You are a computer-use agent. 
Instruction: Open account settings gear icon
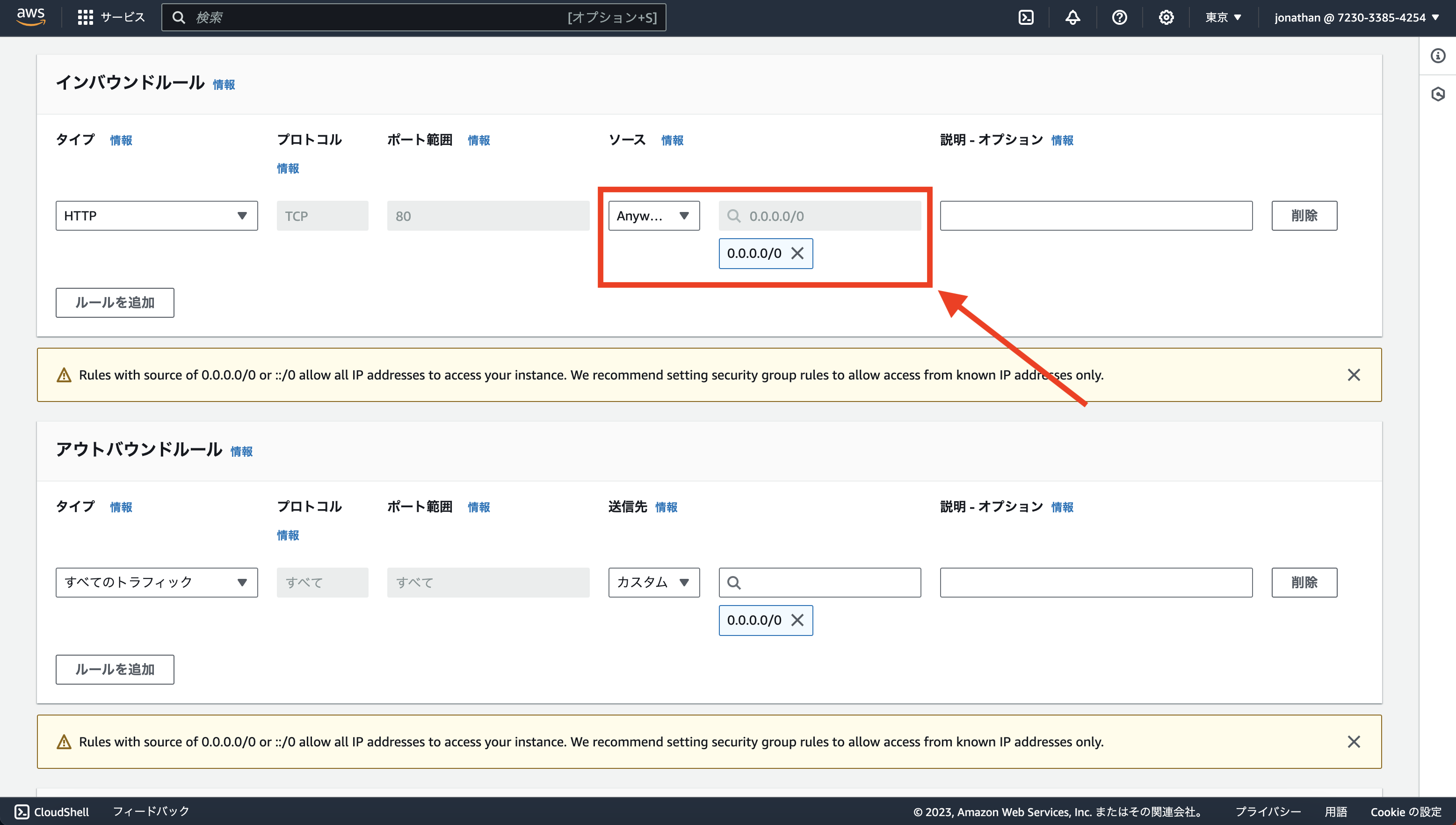1166,17
